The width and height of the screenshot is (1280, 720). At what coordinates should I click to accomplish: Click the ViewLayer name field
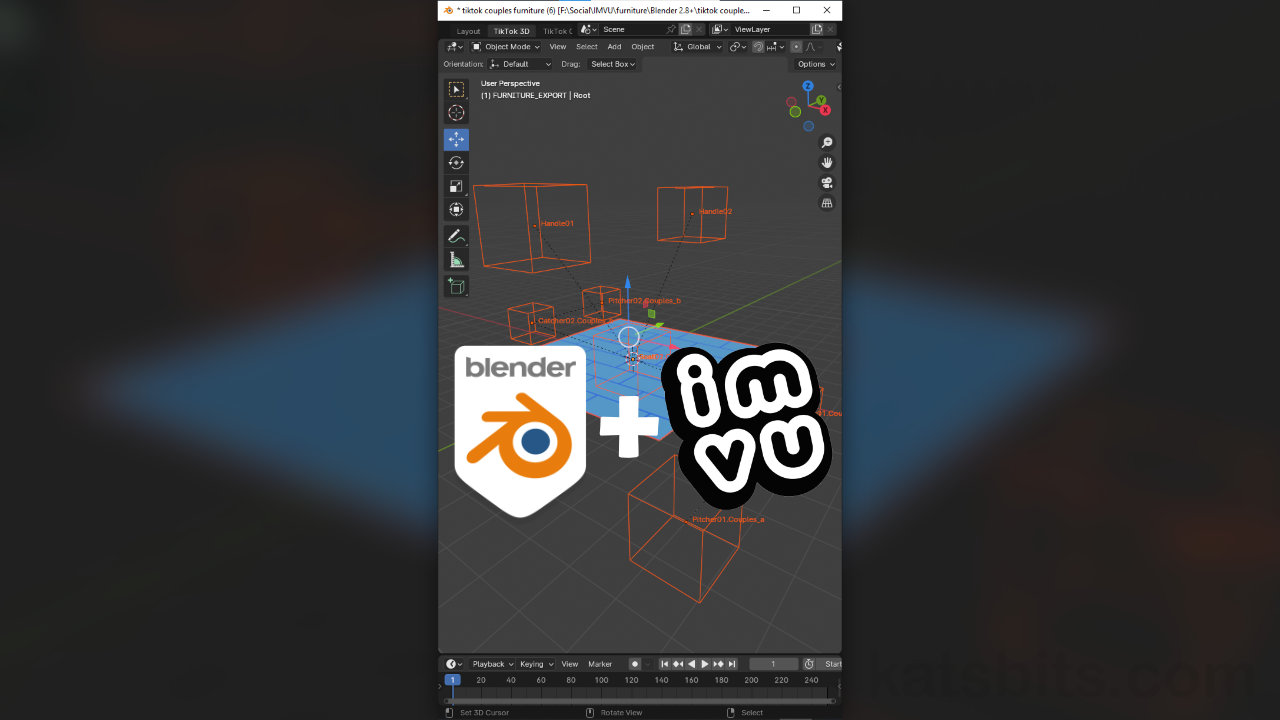coord(770,30)
